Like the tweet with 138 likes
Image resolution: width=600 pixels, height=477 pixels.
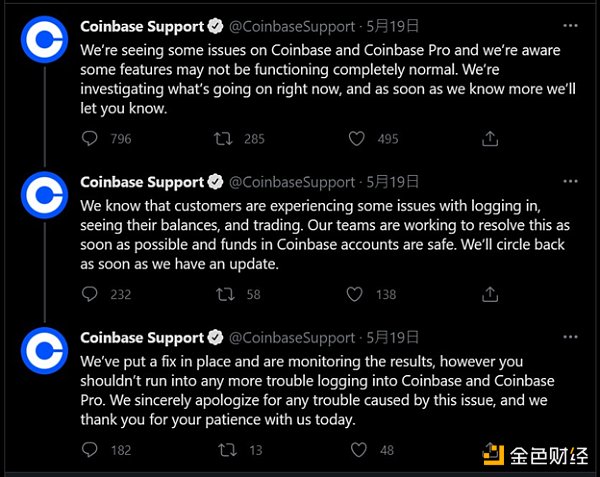(355, 294)
